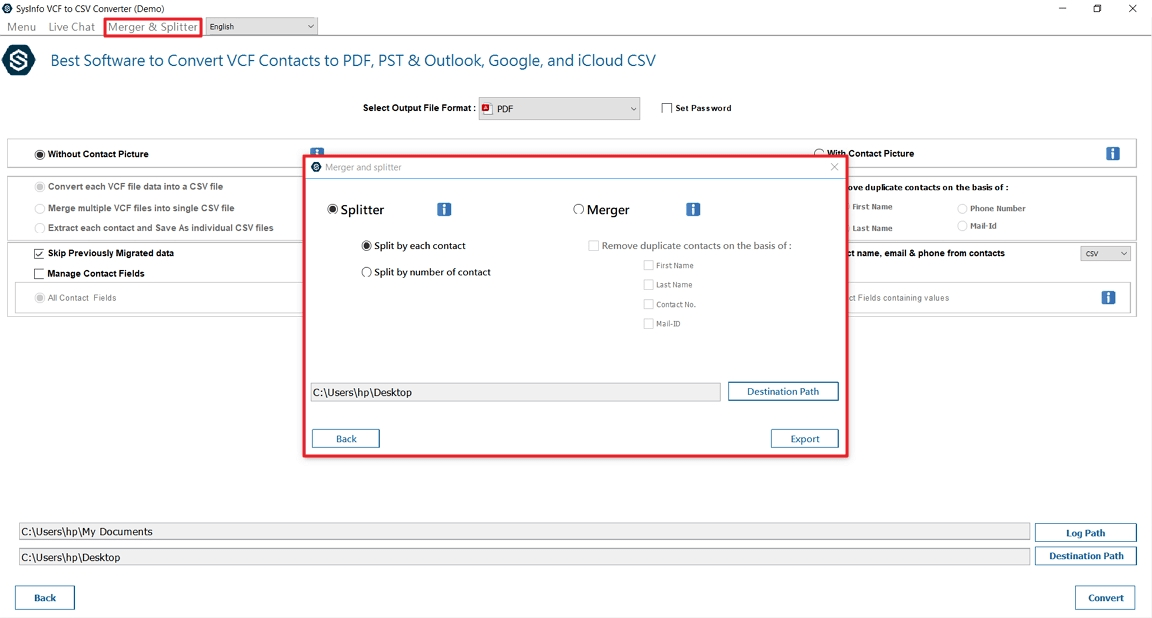Click Destination Path button in the dialog
This screenshot has width=1152, height=618.
click(783, 392)
